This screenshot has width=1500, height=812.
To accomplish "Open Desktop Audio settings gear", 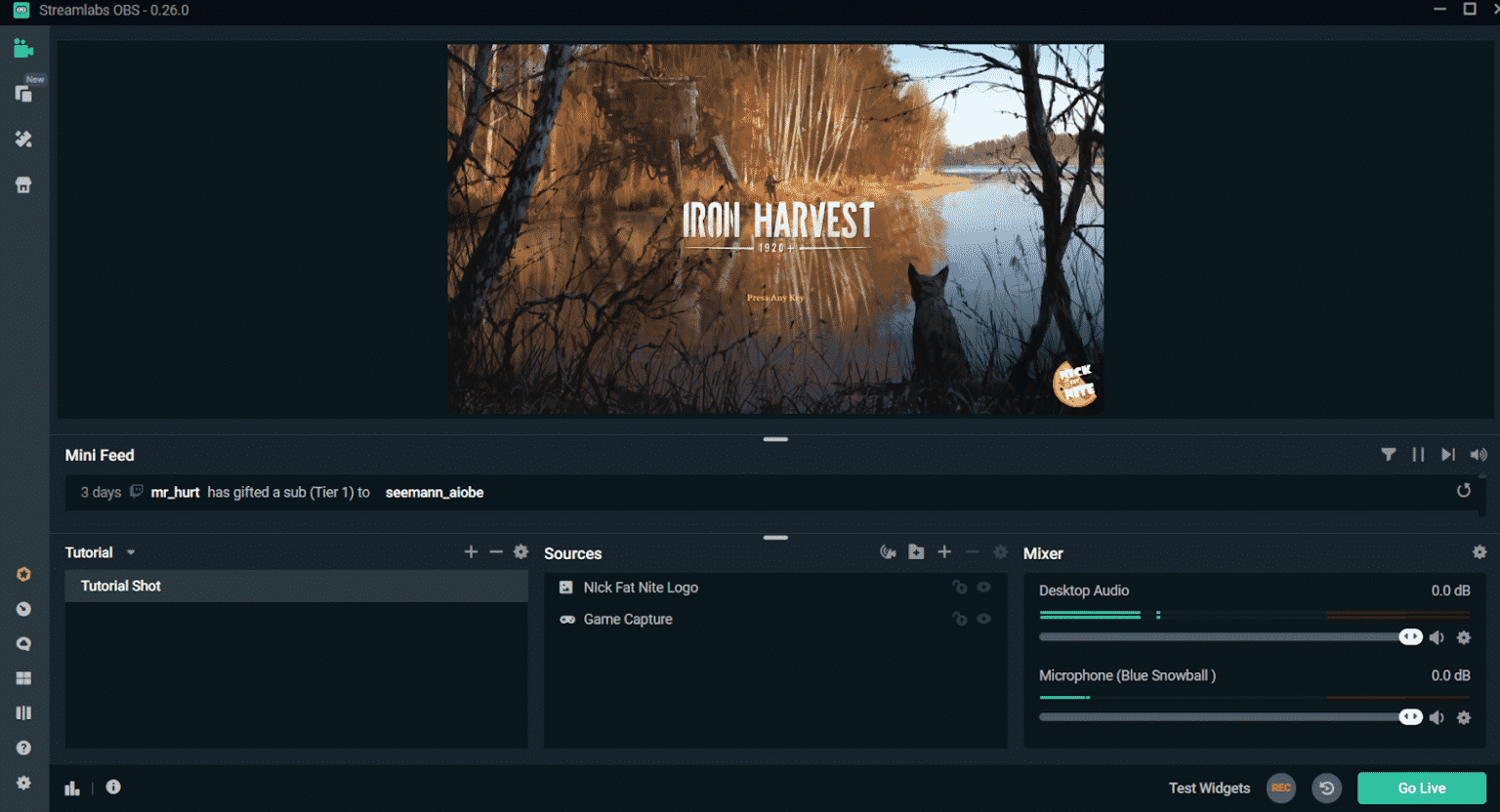I will (x=1464, y=637).
